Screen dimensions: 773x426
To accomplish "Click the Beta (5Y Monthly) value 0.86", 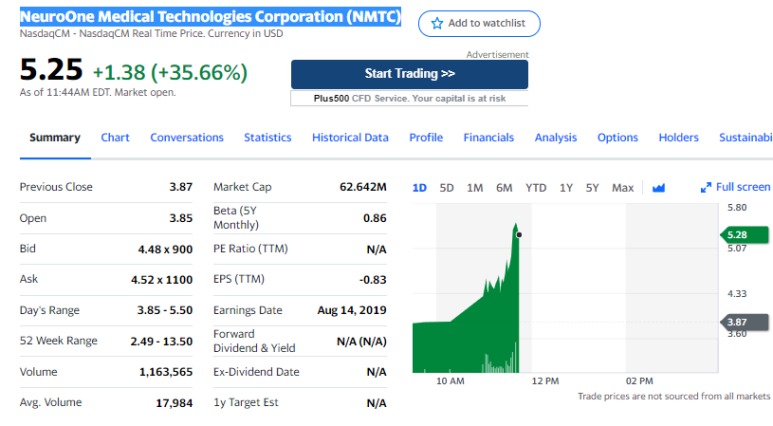I will [x=375, y=218].
